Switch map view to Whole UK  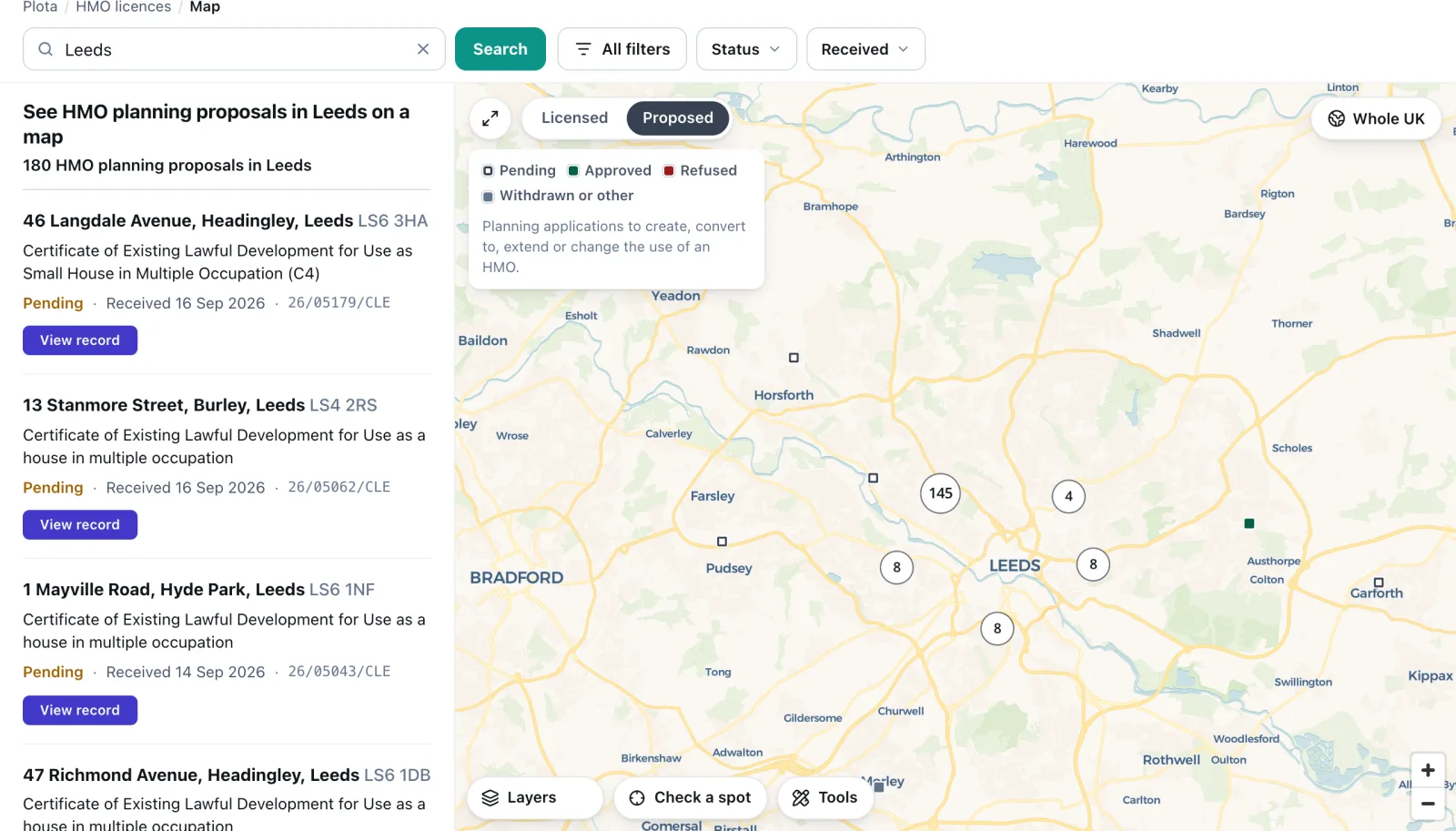pyautogui.click(x=1376, y=118)
